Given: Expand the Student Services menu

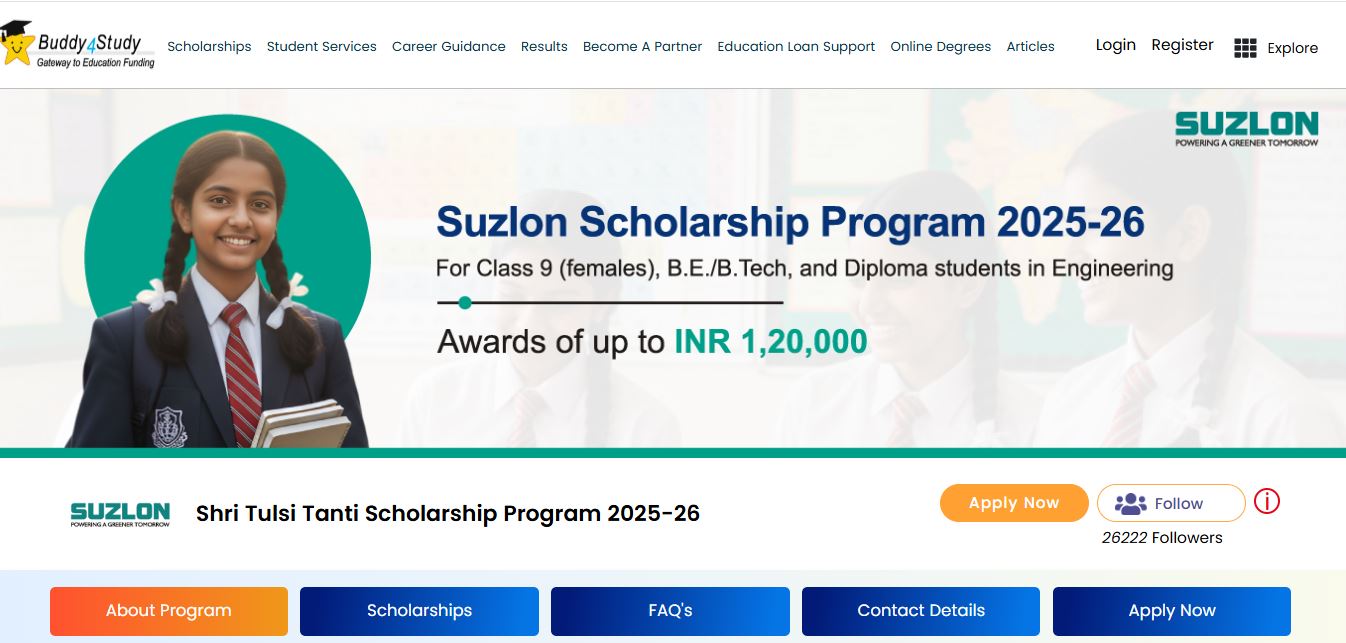Looking at the screenshot, I should point(321,47).
